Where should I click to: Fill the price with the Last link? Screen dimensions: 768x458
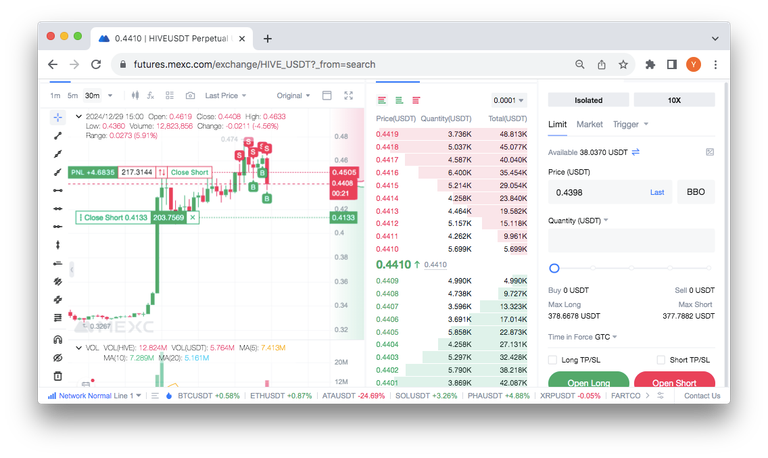657,193
